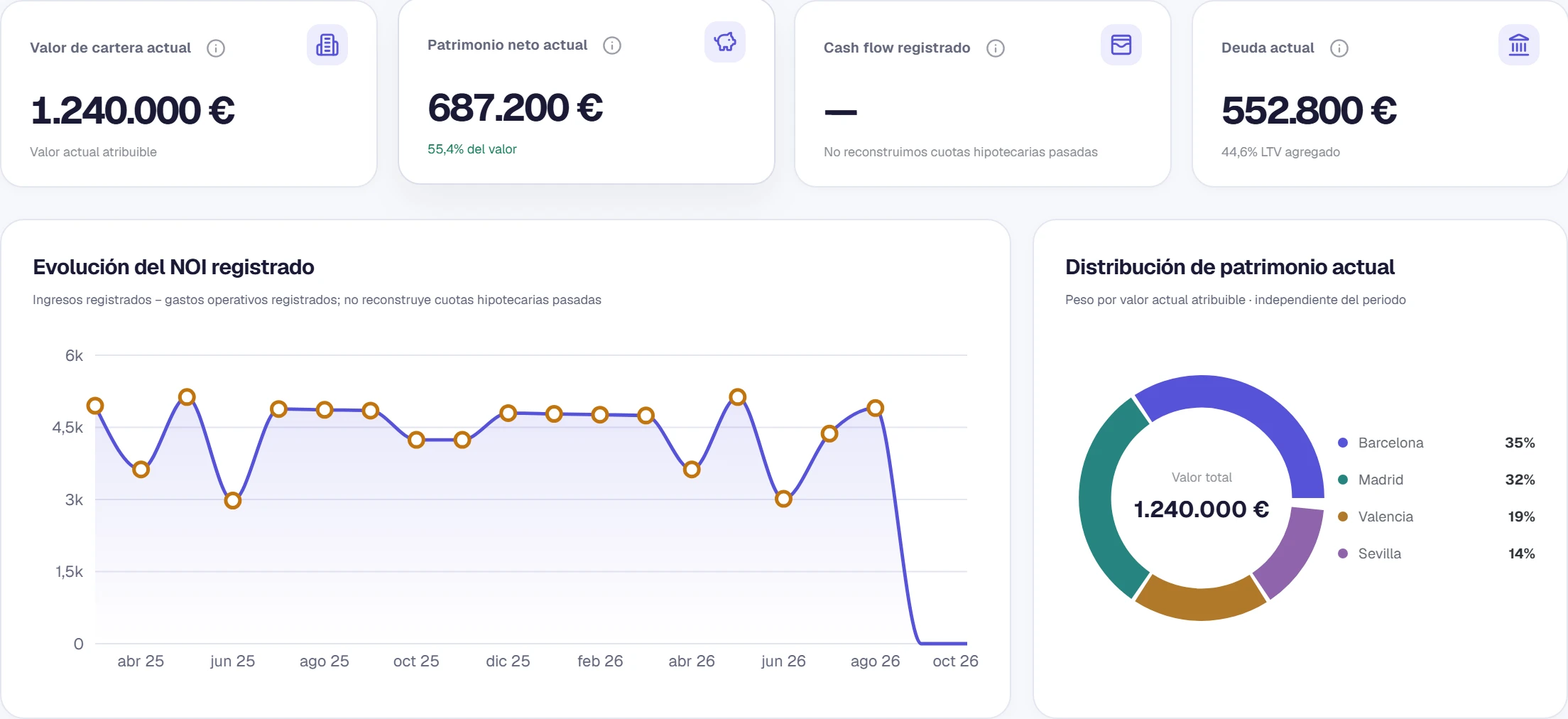This screenshot has width=1568, height=719.
Task: Click the Valencia legend color dot
Action: [x=1343, y=517]
